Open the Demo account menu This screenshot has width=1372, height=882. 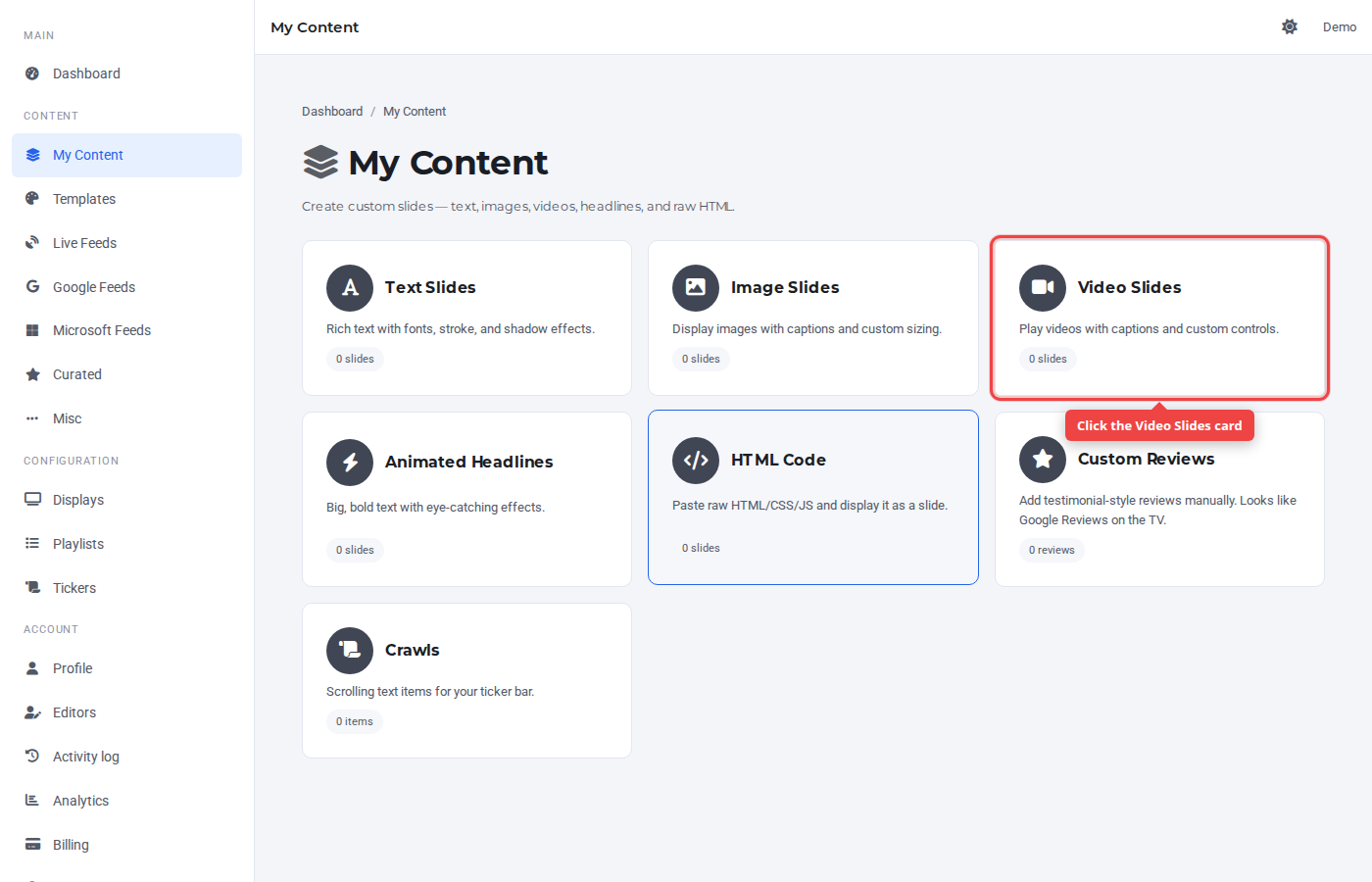pos(1340,26)
